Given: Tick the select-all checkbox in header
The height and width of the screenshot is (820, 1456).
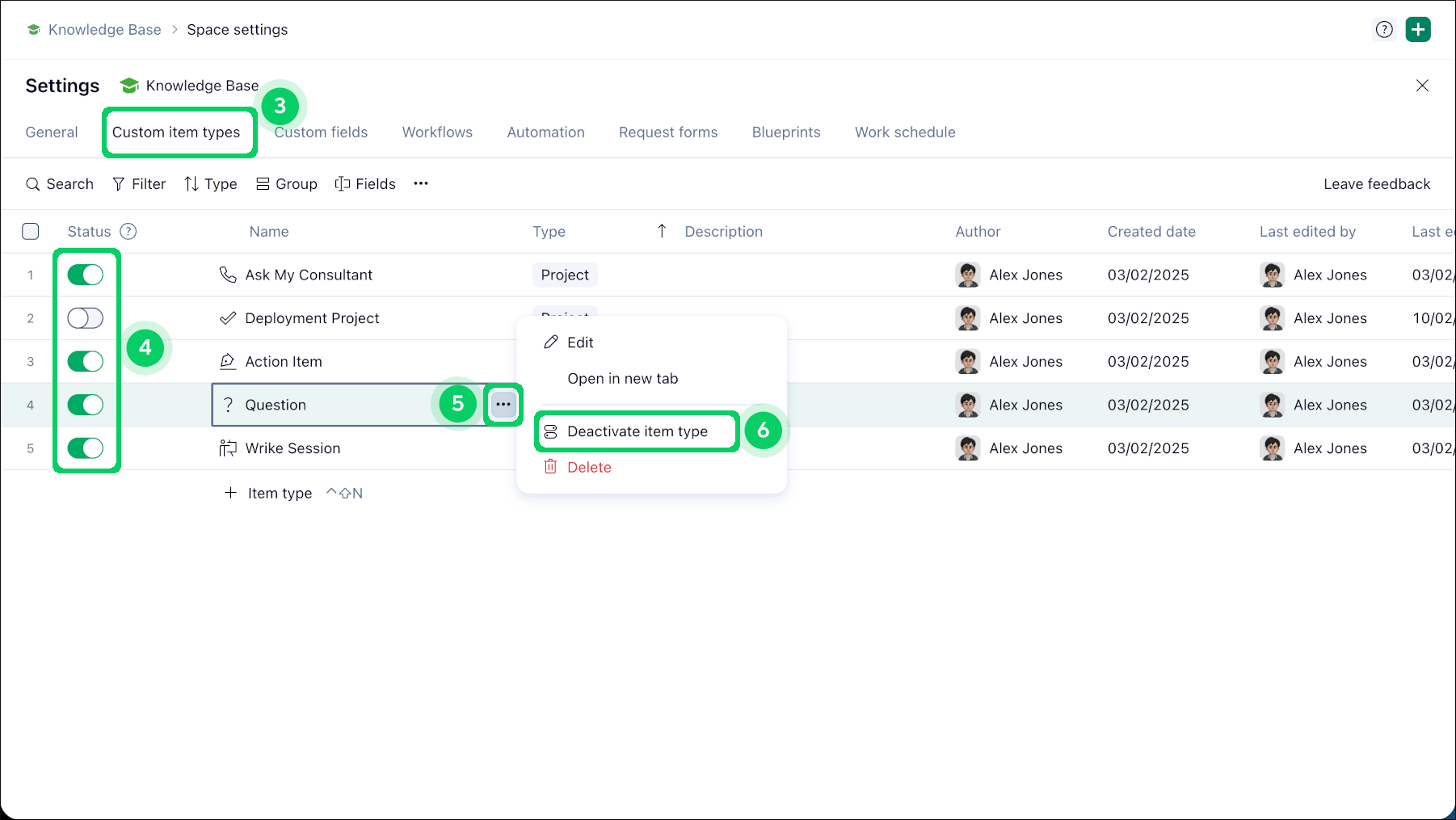Looking at the screenshot, I should [31, 232].
